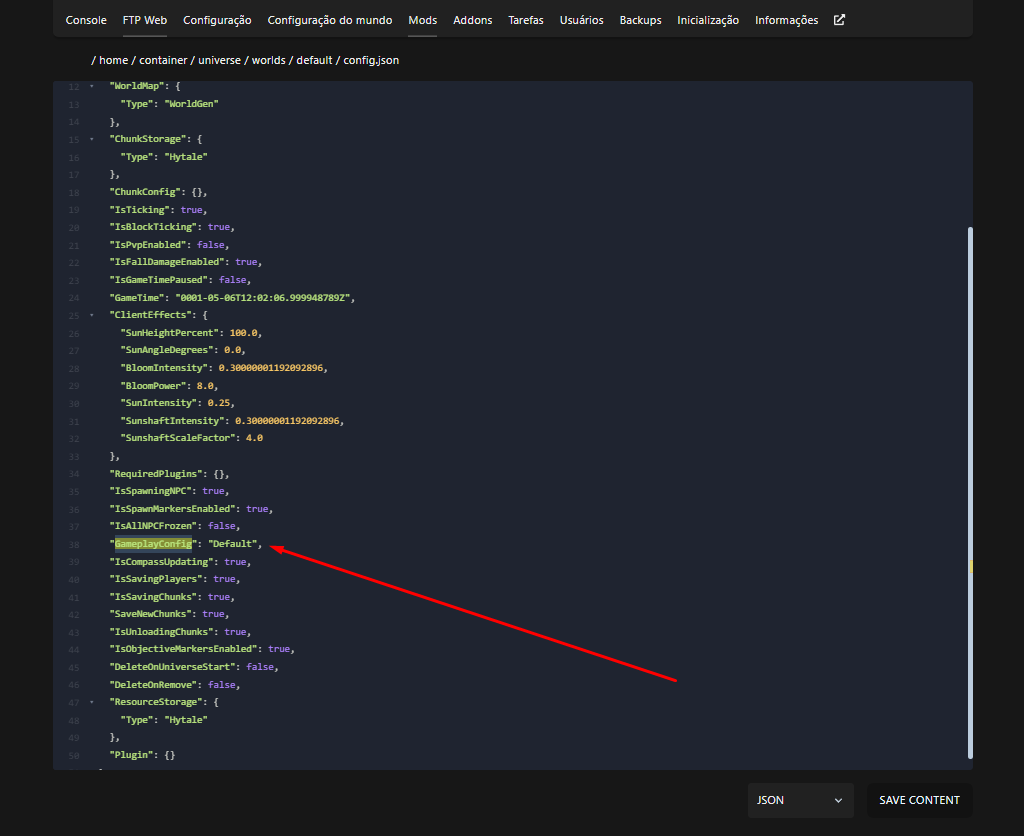
Task: Place cursor on the highlighted GameplayConfig key
Action: (153, 544)
